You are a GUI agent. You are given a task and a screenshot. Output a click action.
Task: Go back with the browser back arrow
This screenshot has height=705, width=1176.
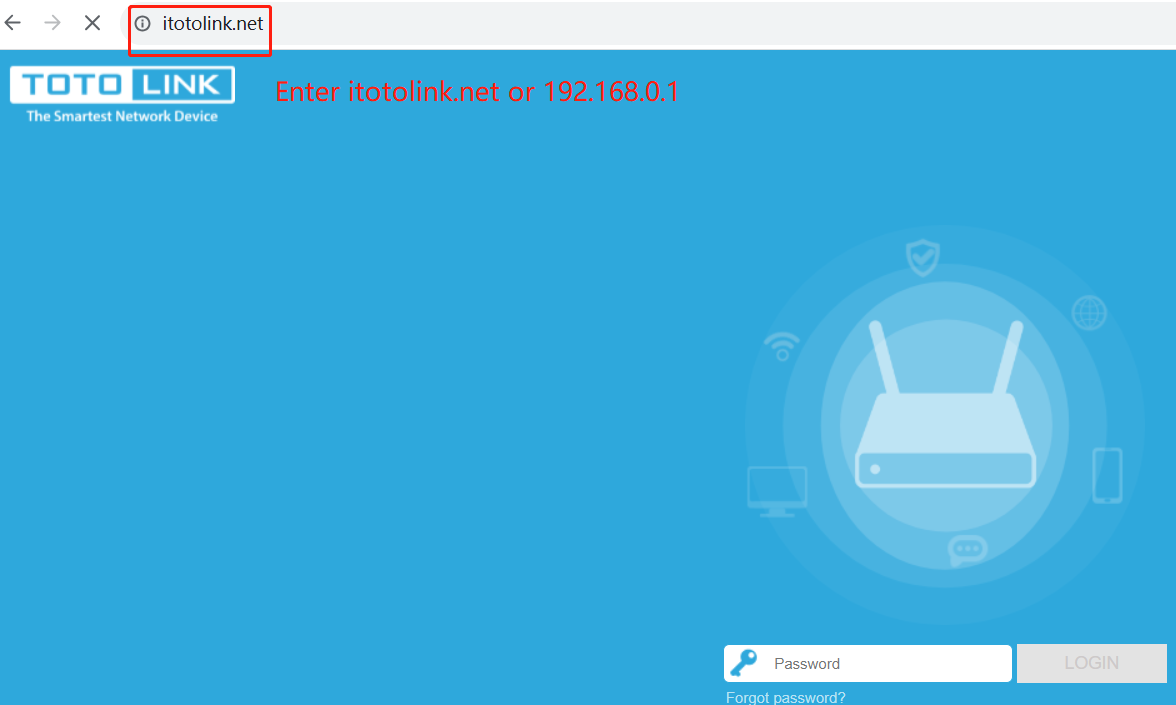pos(13,23)
